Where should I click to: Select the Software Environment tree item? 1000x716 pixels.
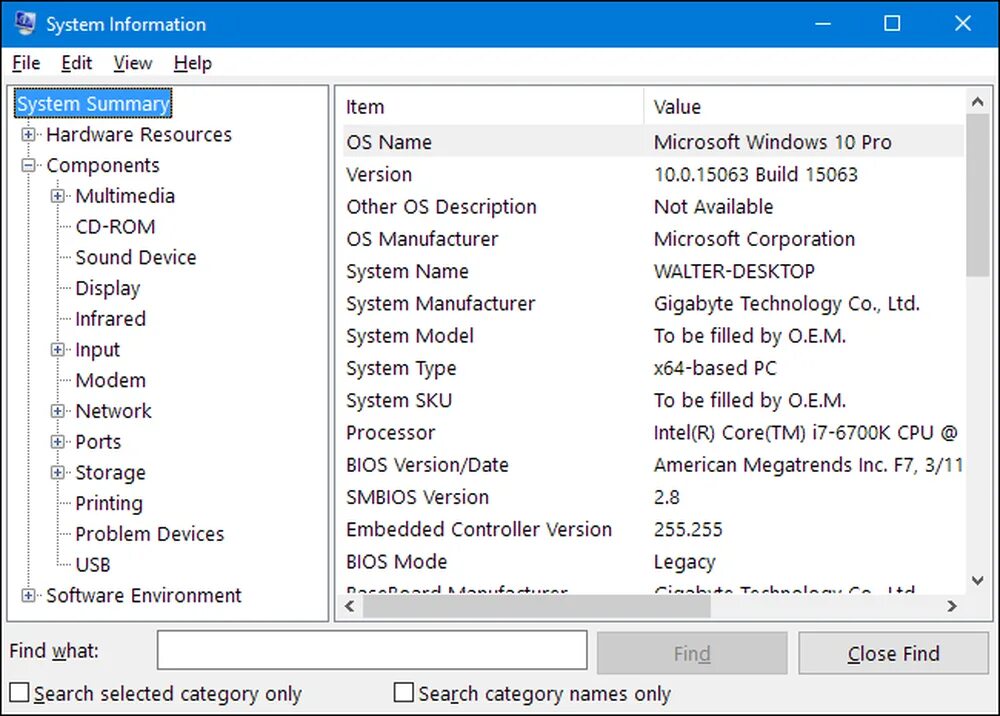(144, 595)
